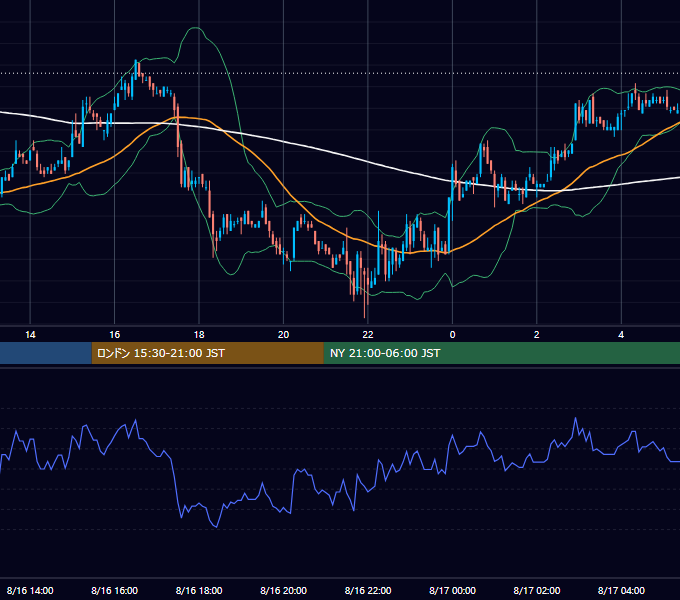Click the London session bar 15:30-21:00 JST

point(207,353)
